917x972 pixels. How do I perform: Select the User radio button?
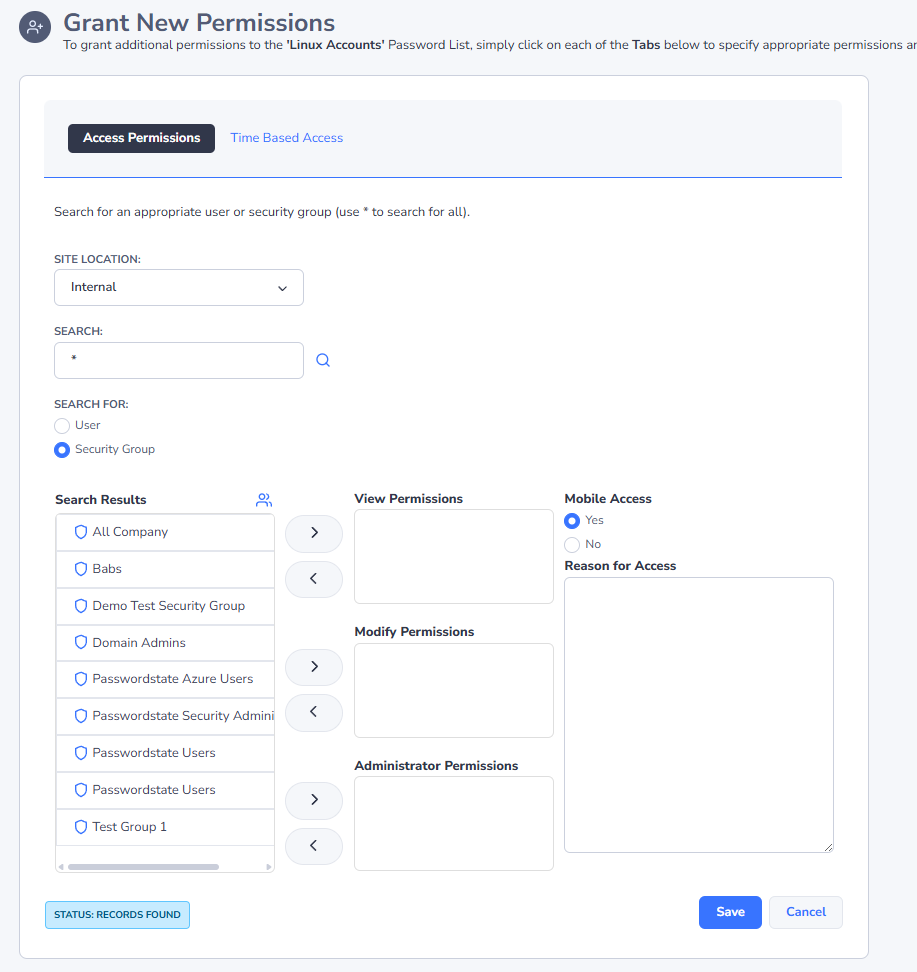[60, 425]
